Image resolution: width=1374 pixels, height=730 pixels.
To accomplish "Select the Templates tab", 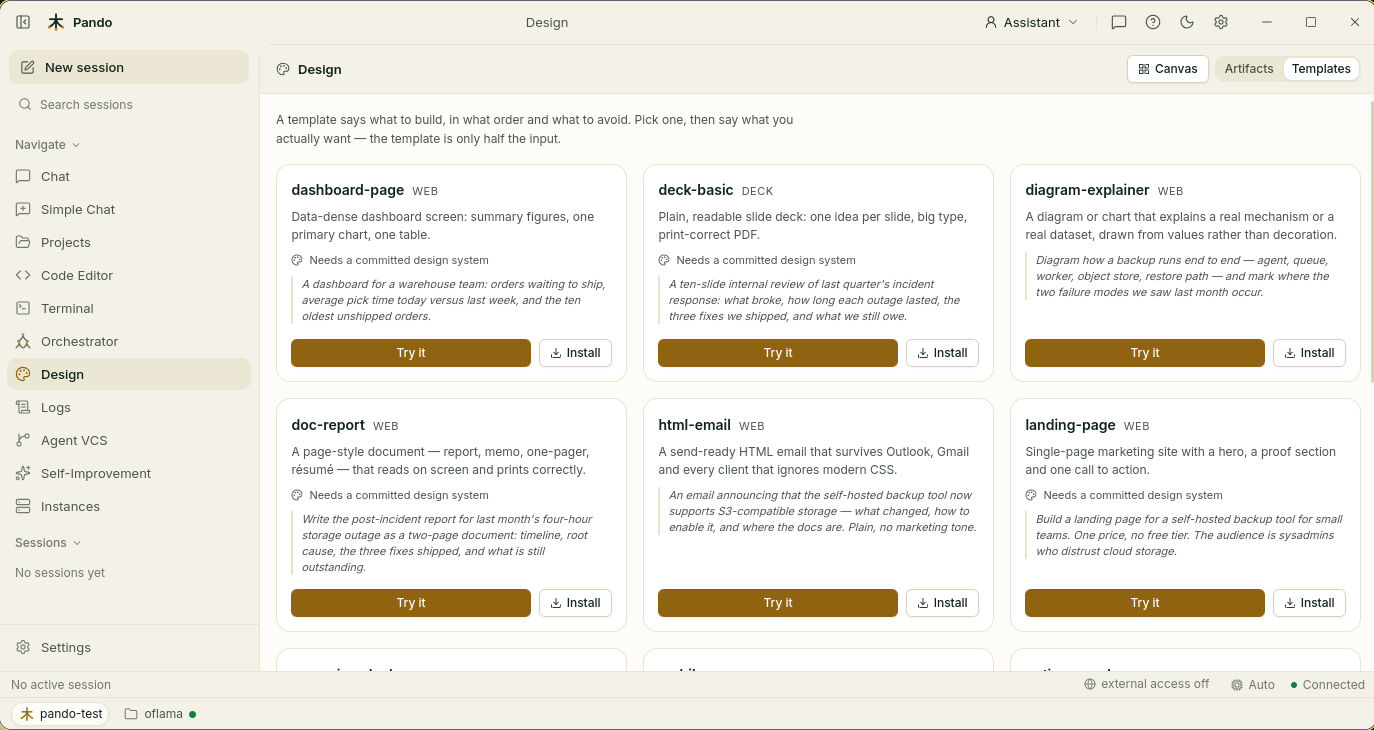I will pyautogui.click(x=1321, y=69).
